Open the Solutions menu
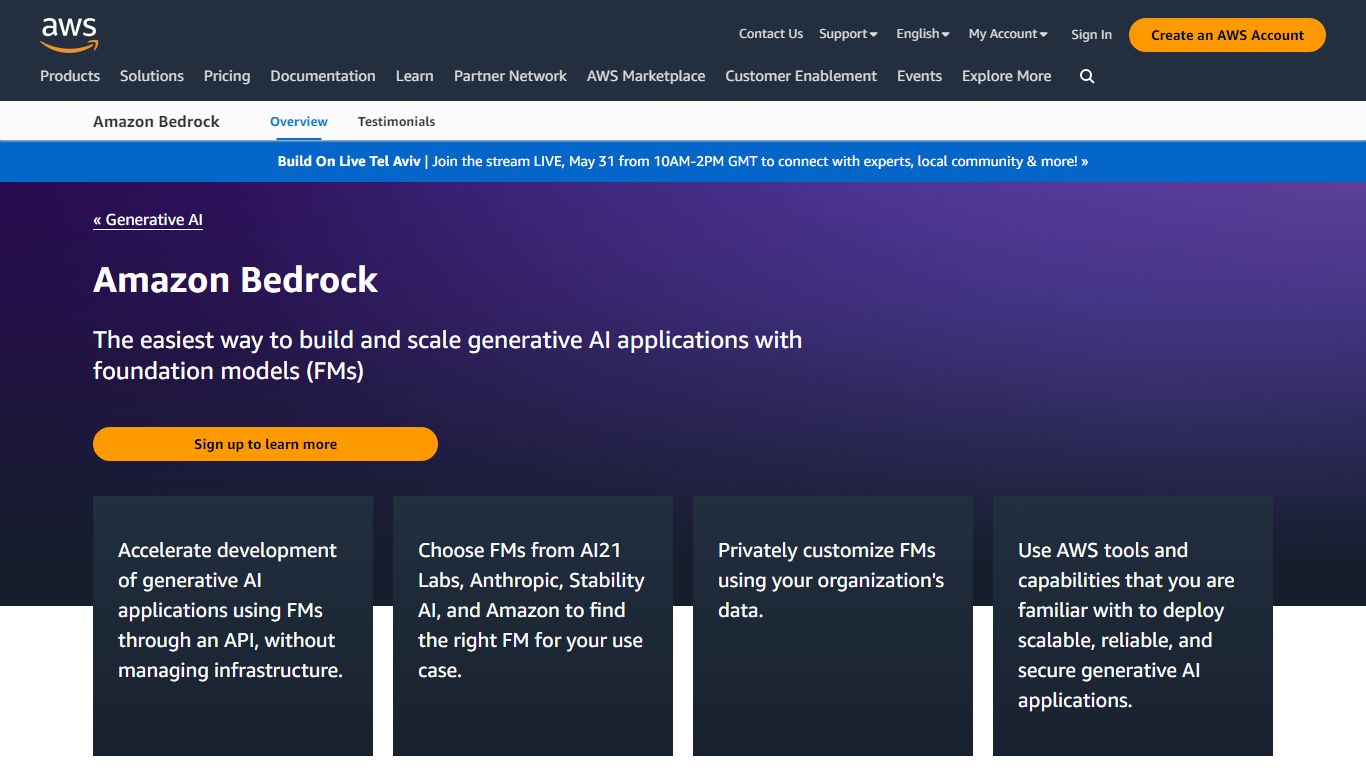 coord(151,76)
